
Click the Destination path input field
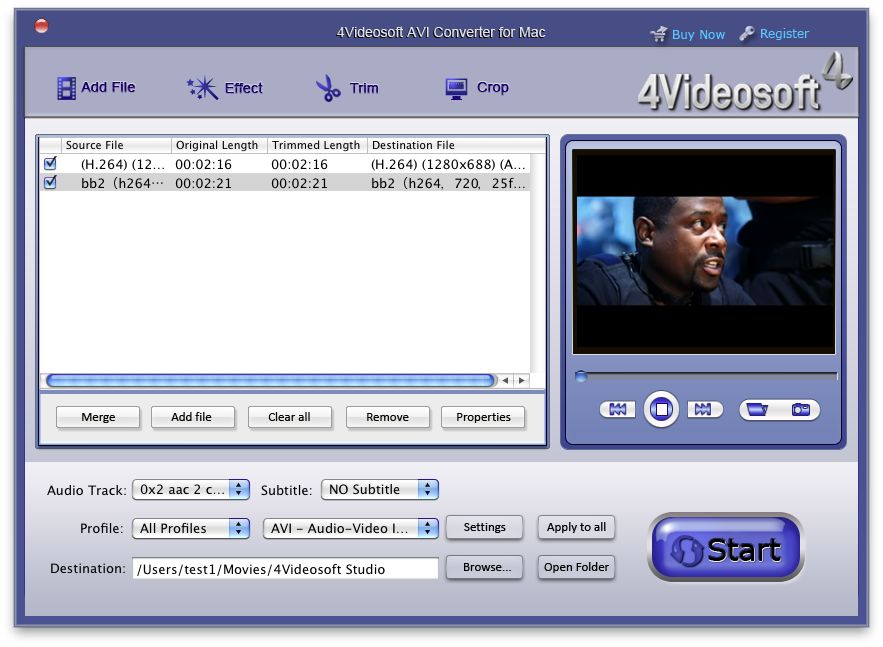[x=286, y=569]
